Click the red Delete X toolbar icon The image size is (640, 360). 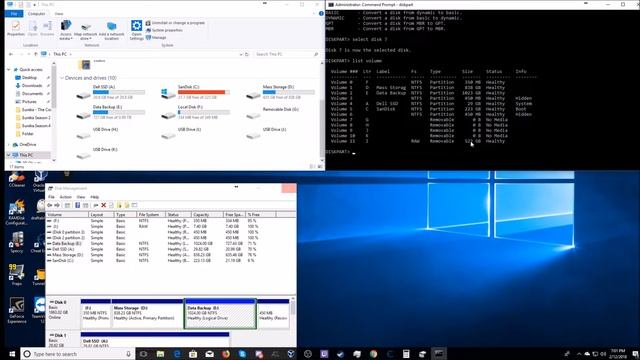pyautogui.click(x=103, y=205)
